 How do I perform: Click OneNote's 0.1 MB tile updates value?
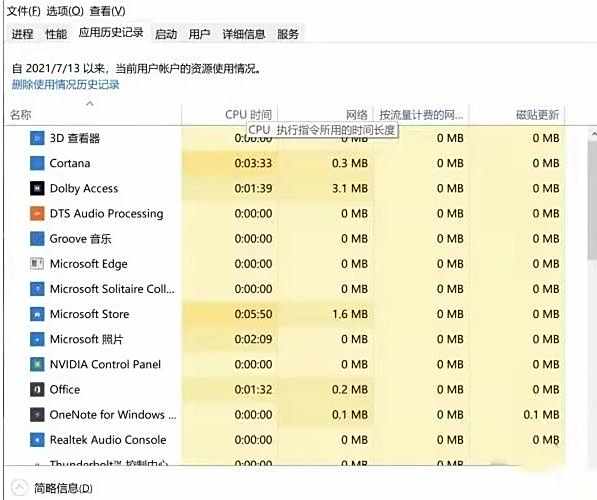[541, 415]
